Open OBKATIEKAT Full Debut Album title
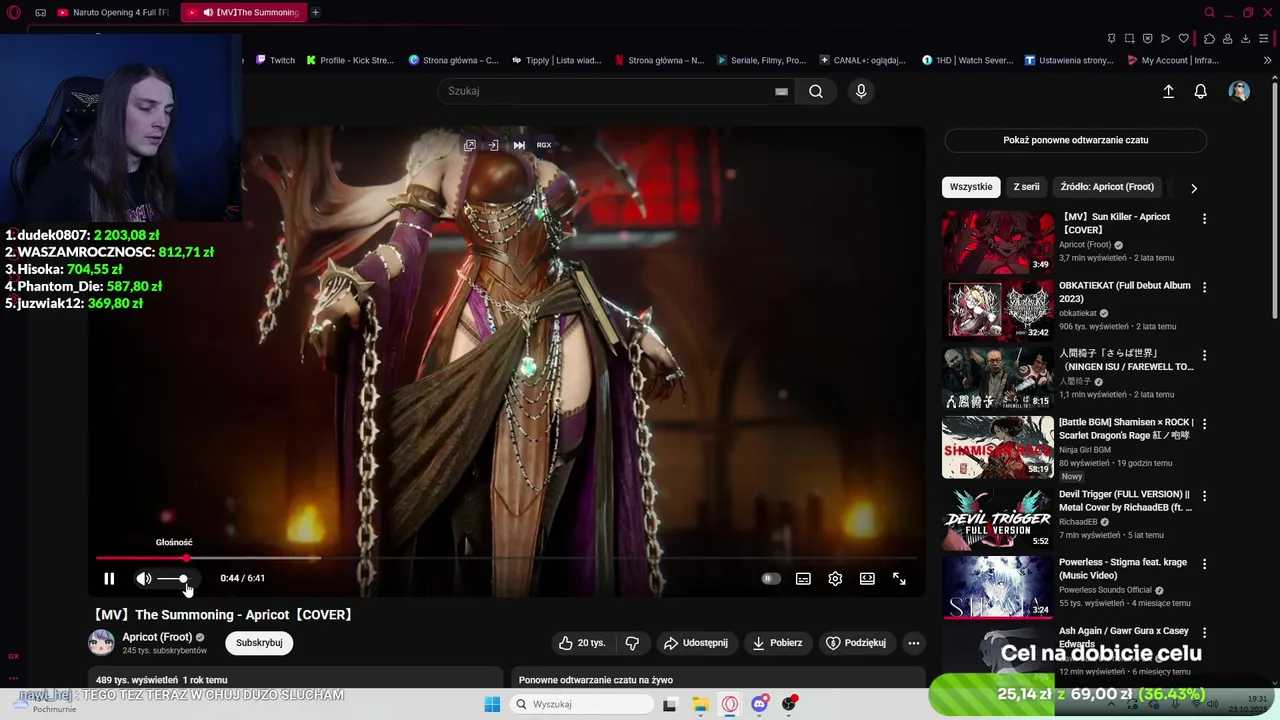 1124,292
